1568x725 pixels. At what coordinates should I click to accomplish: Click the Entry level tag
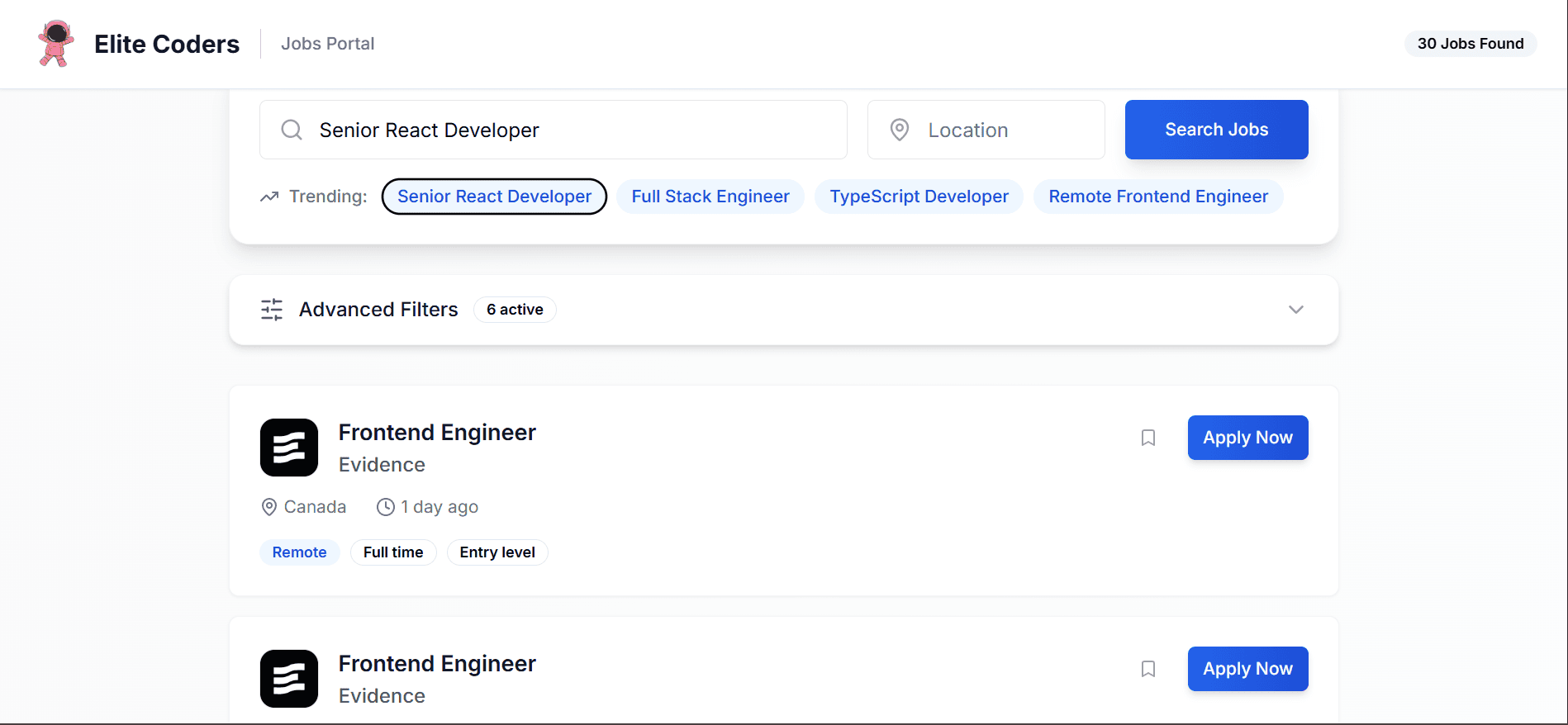pyautogui.click(x=497, y=552)
